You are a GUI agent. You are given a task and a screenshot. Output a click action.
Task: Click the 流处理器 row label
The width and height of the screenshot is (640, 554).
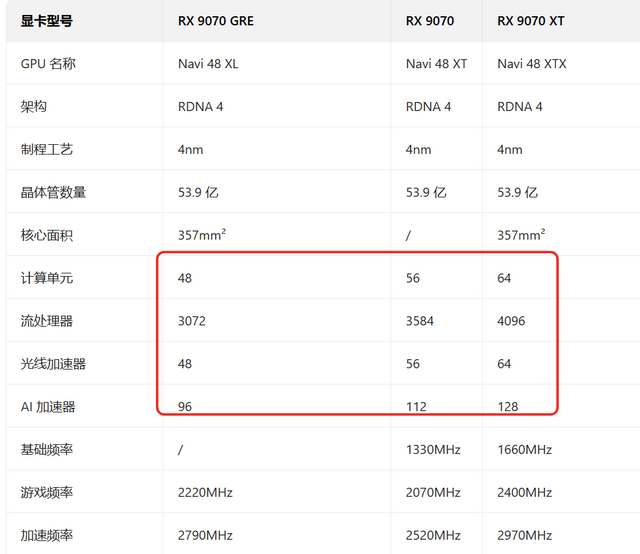47,321
